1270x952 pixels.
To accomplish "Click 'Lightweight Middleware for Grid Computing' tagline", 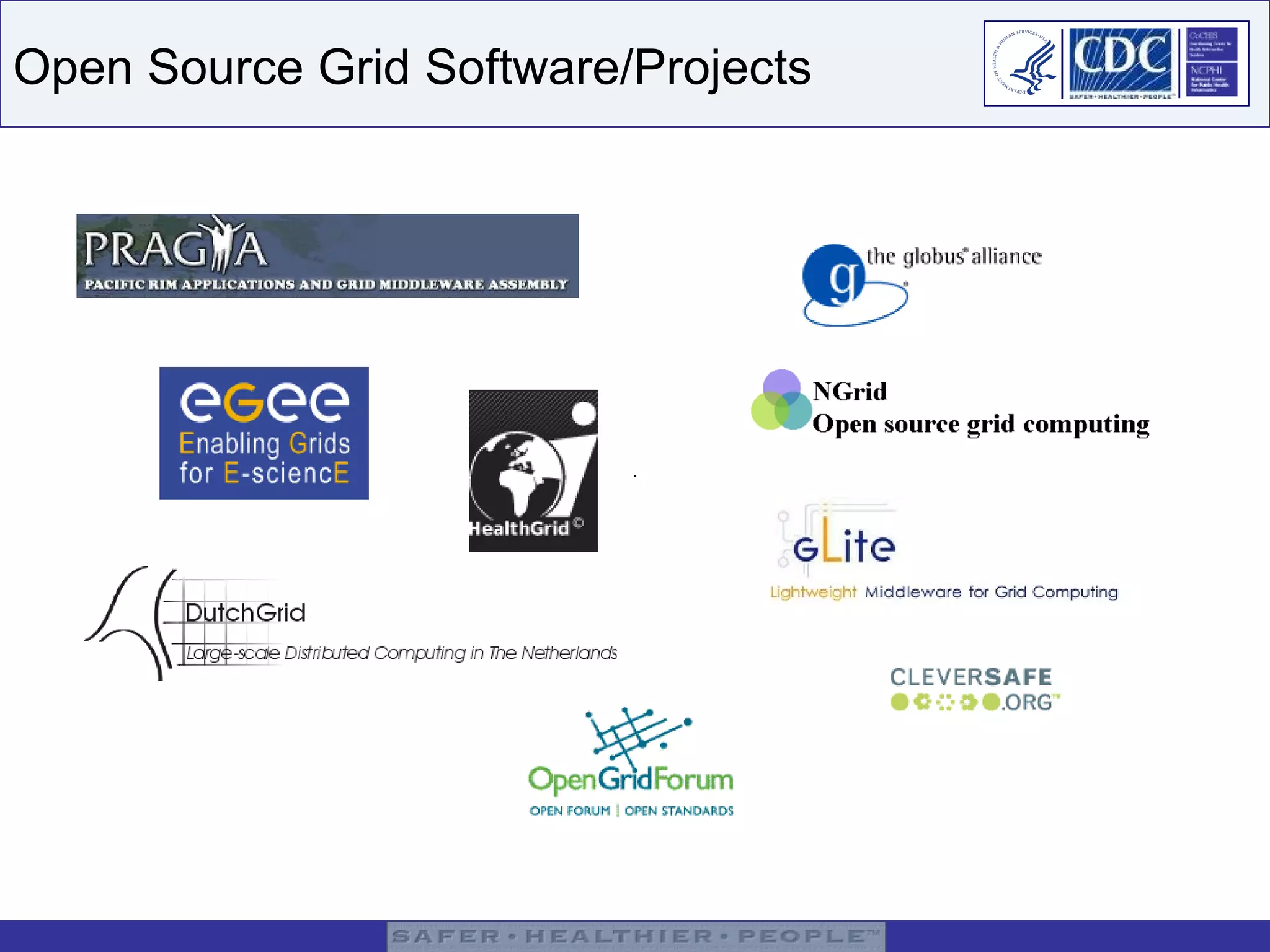I will [x=944, y=592].
